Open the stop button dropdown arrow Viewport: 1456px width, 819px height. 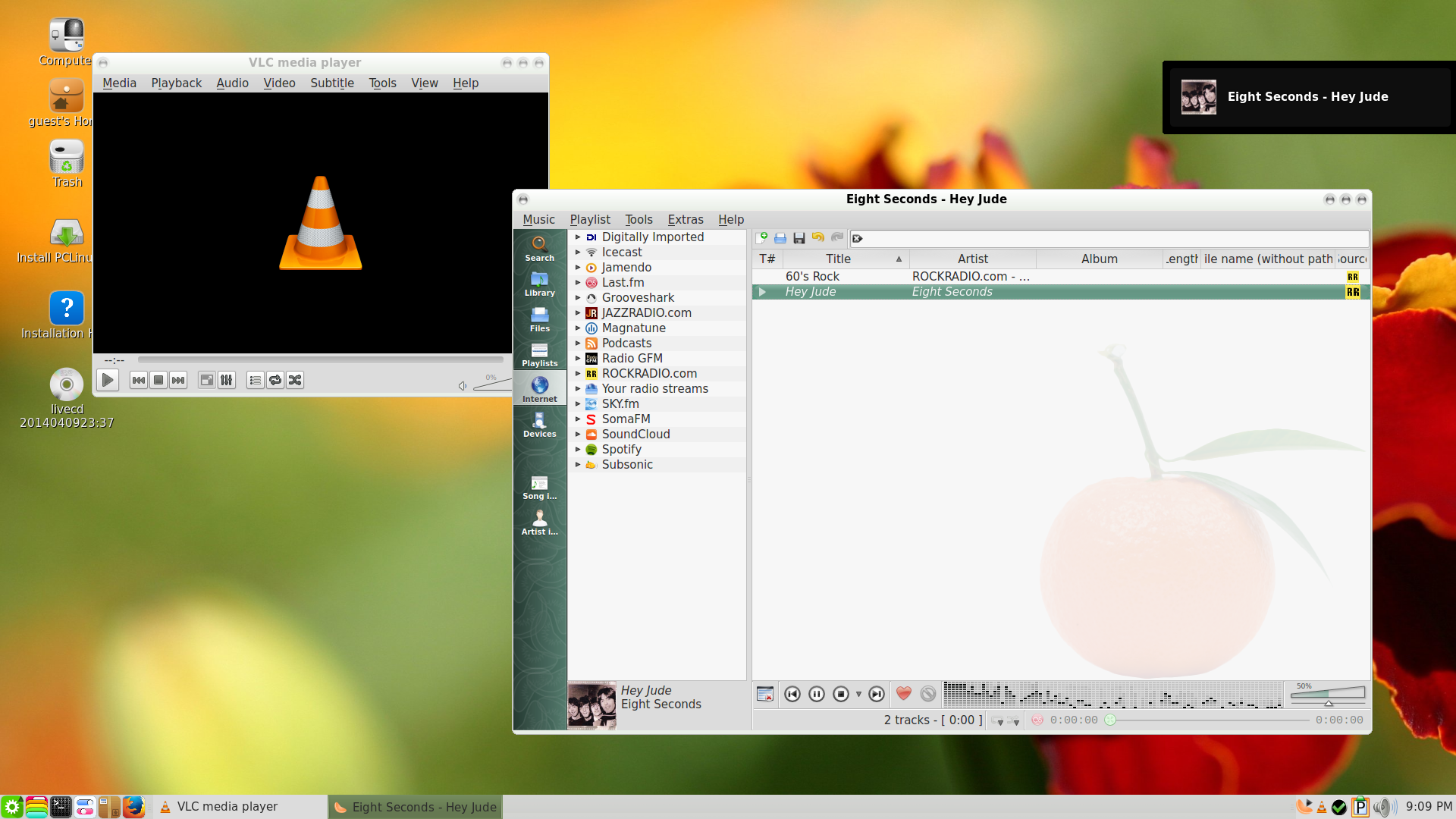click(x=858, y=694)
